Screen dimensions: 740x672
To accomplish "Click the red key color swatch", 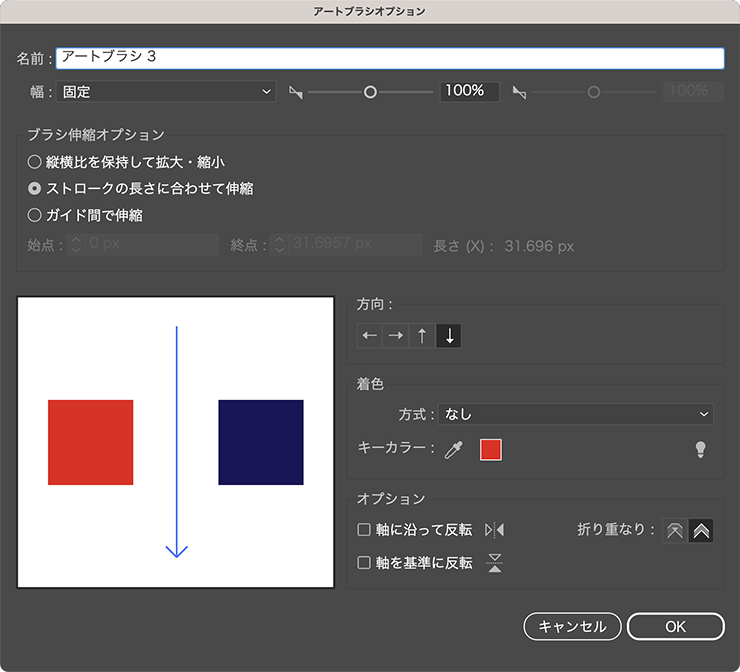I will tap(491, 450).
